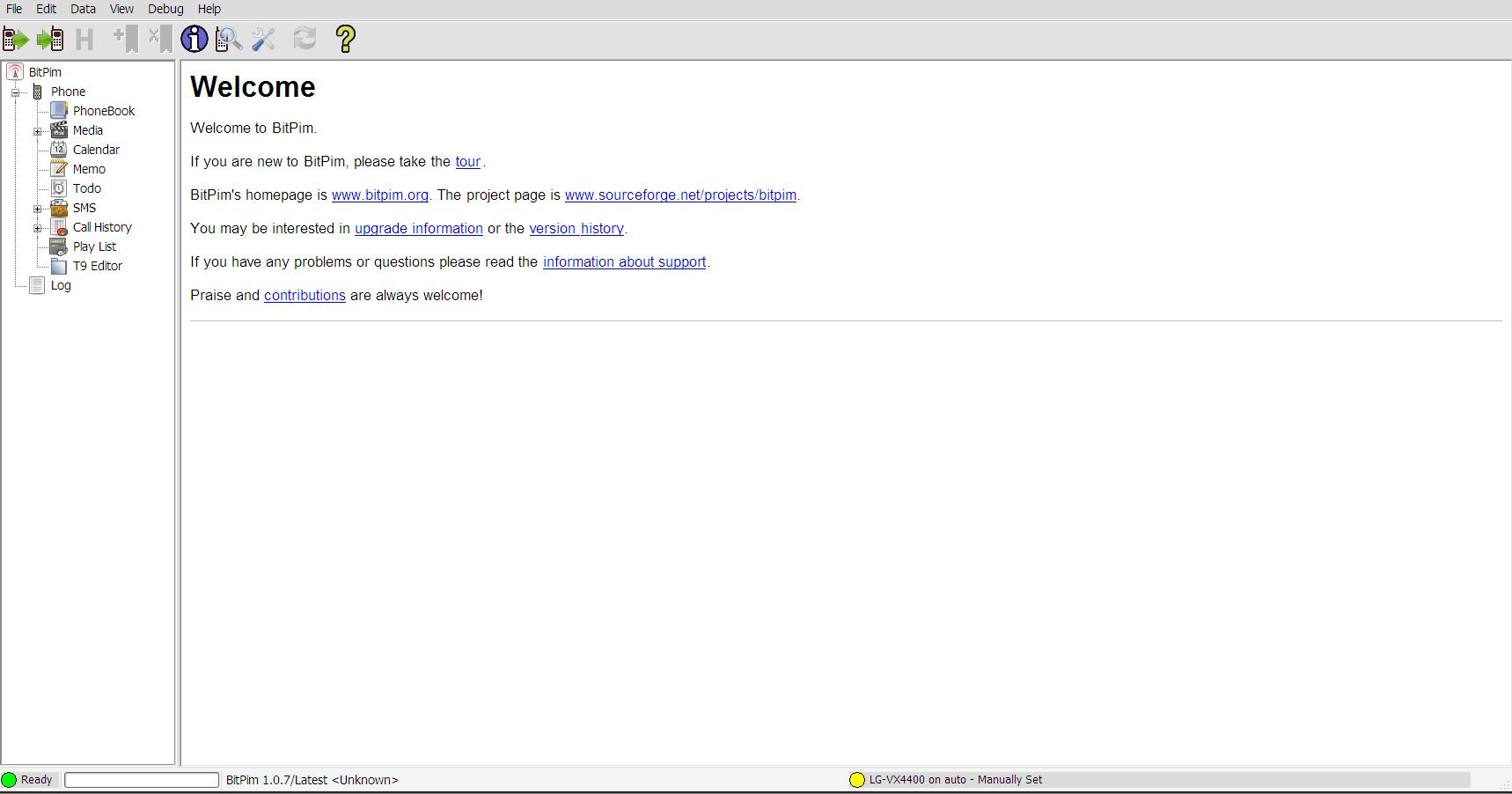This screenshot has width=1512, height=794.
Task: Select the Call History label in tree
Action: [102, 227]
